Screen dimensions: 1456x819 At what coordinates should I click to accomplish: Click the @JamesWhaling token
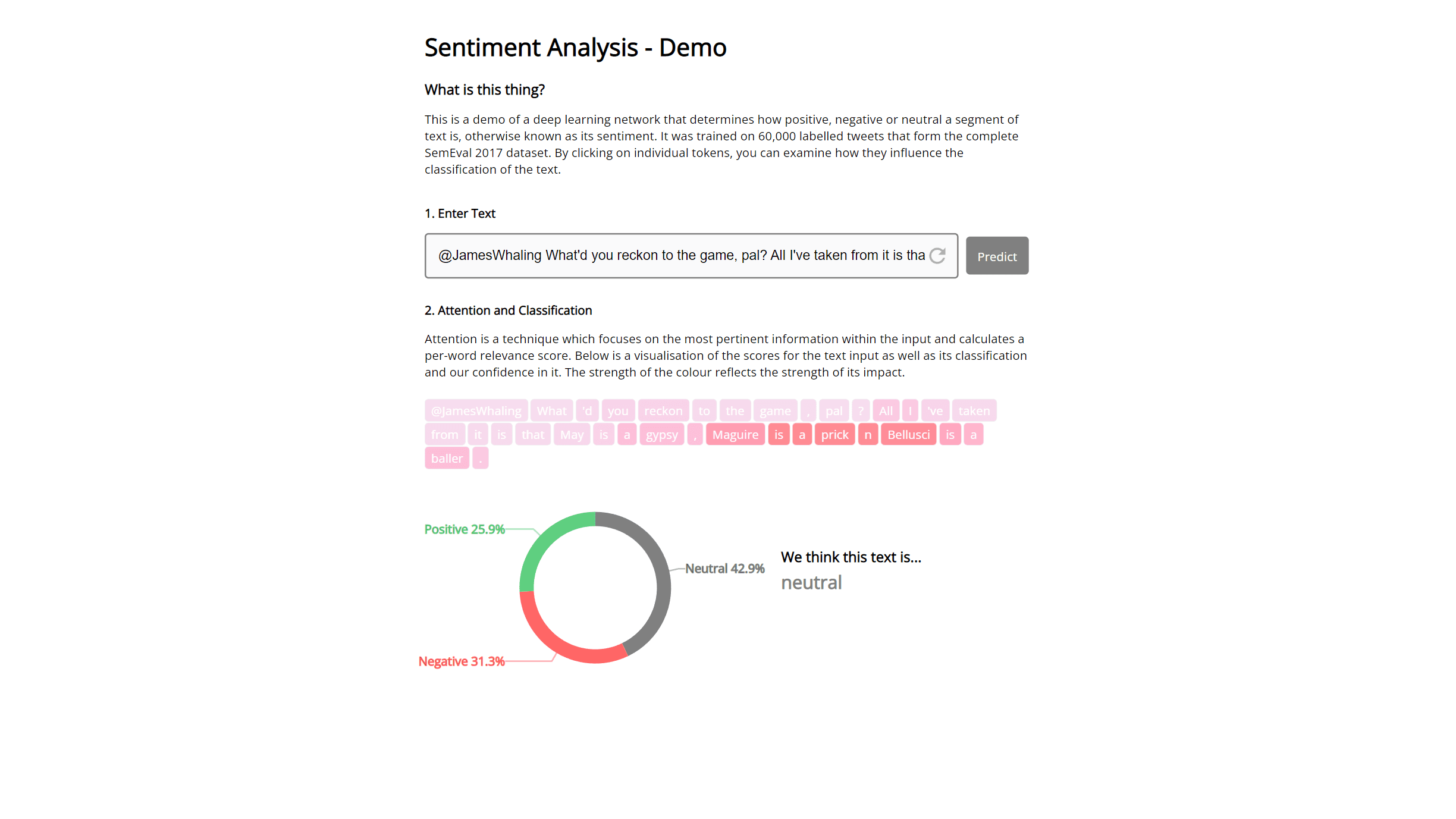[476, 411]
